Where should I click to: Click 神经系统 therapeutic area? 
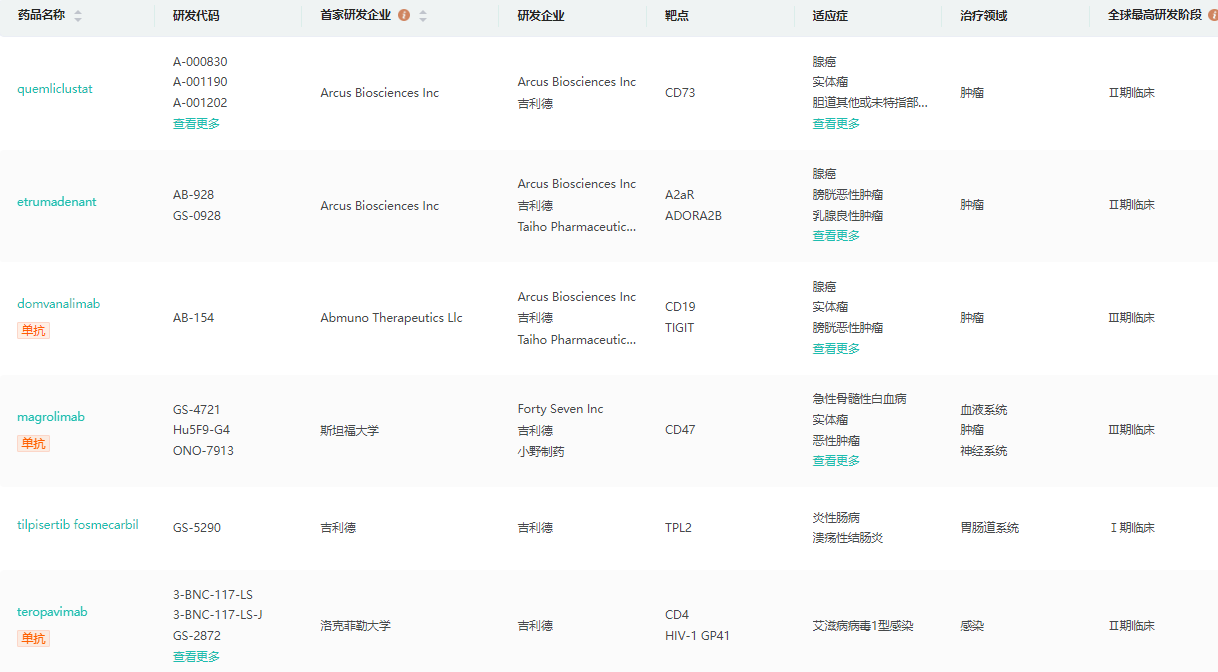(984, 451)
